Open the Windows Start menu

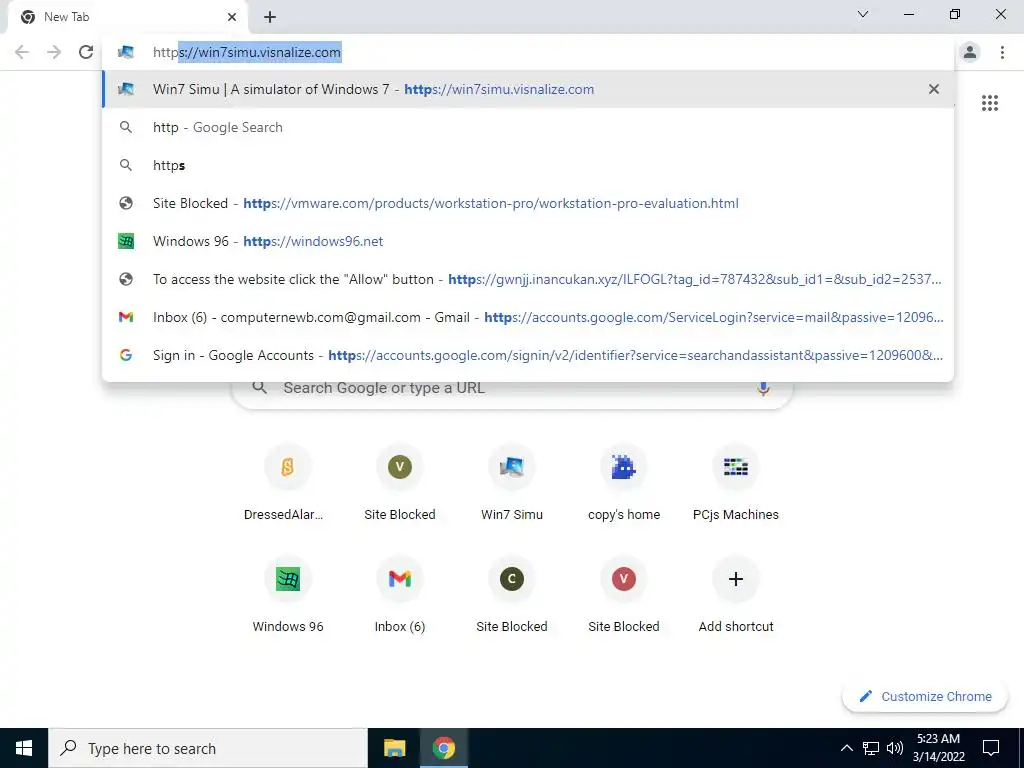[x=24, y=748]
